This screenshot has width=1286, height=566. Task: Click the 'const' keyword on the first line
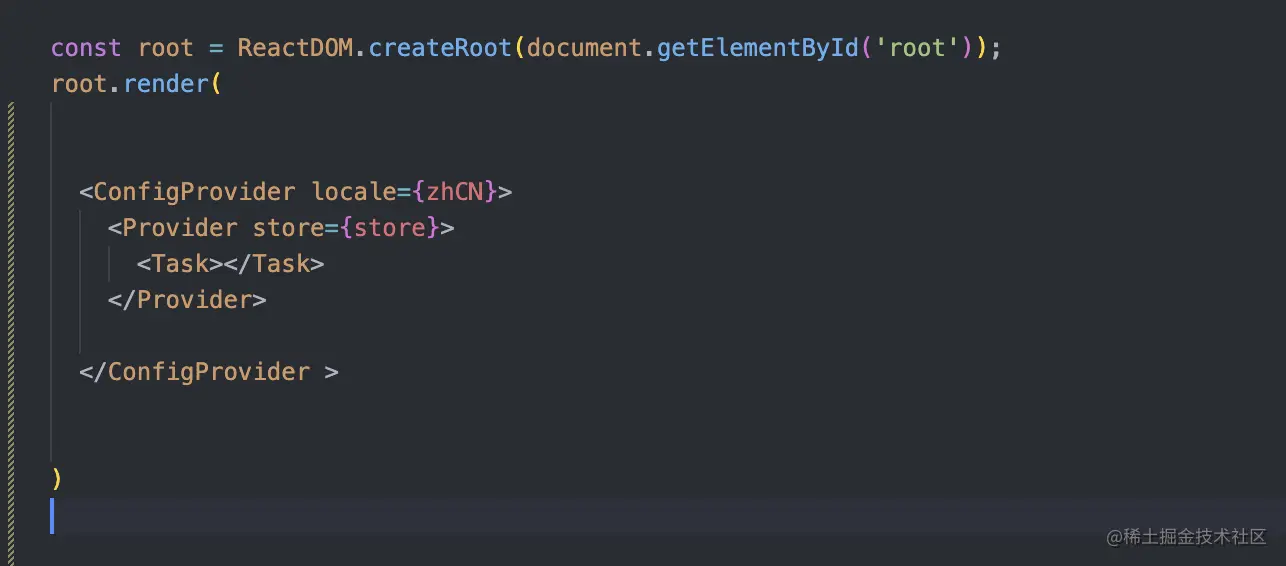pyautogui.click(x=86, y=48)
